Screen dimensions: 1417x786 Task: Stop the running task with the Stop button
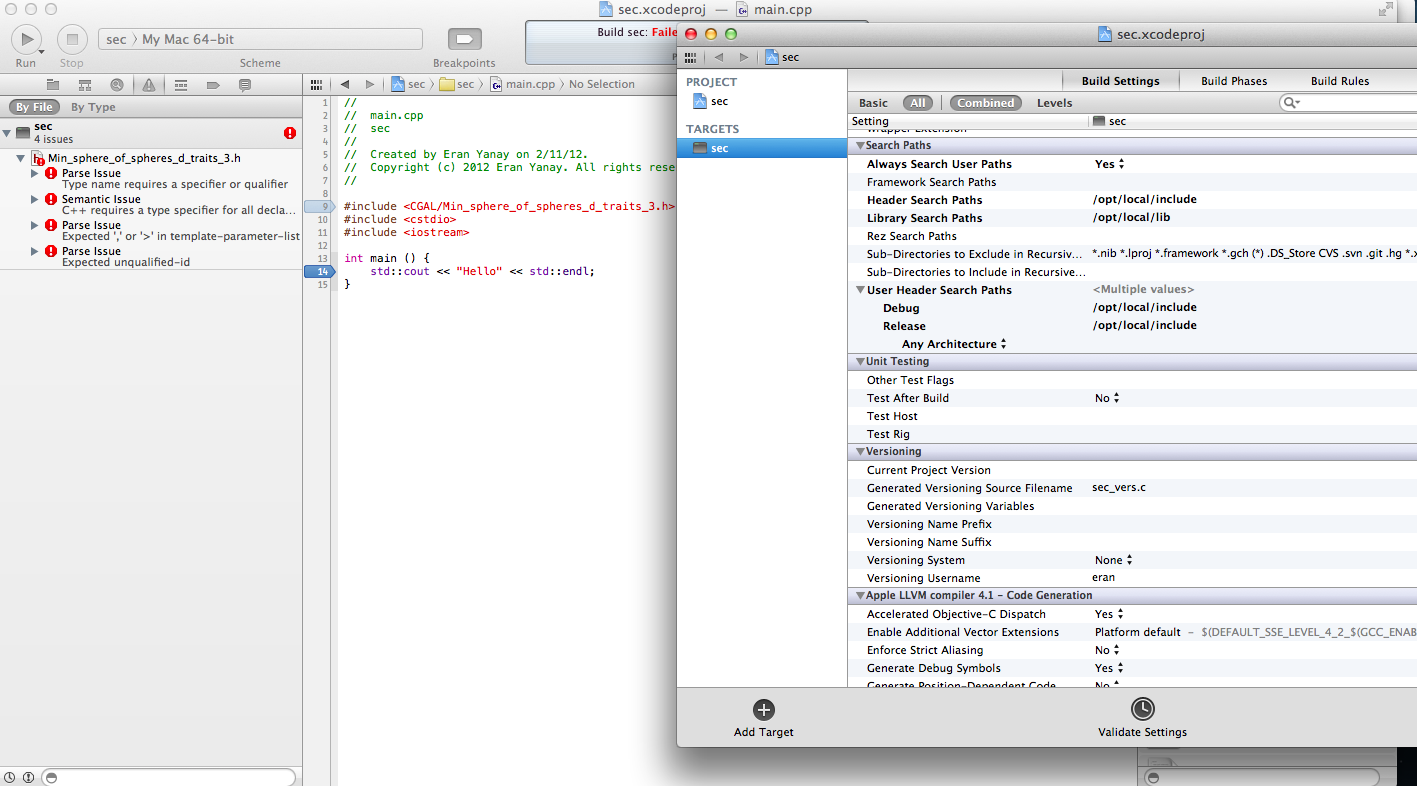pos(72,39)
